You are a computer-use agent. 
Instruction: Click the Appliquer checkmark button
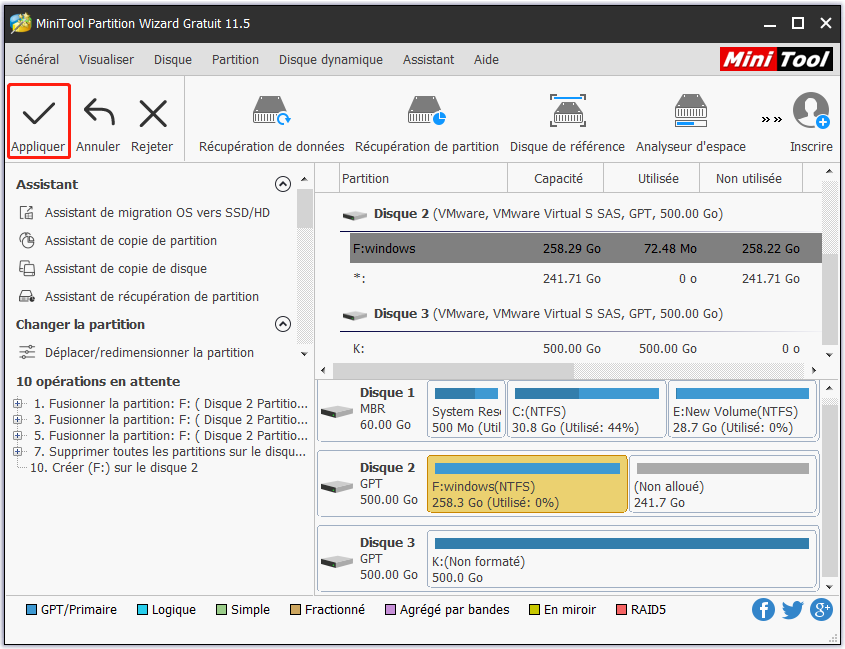click(x=39, y=121)
